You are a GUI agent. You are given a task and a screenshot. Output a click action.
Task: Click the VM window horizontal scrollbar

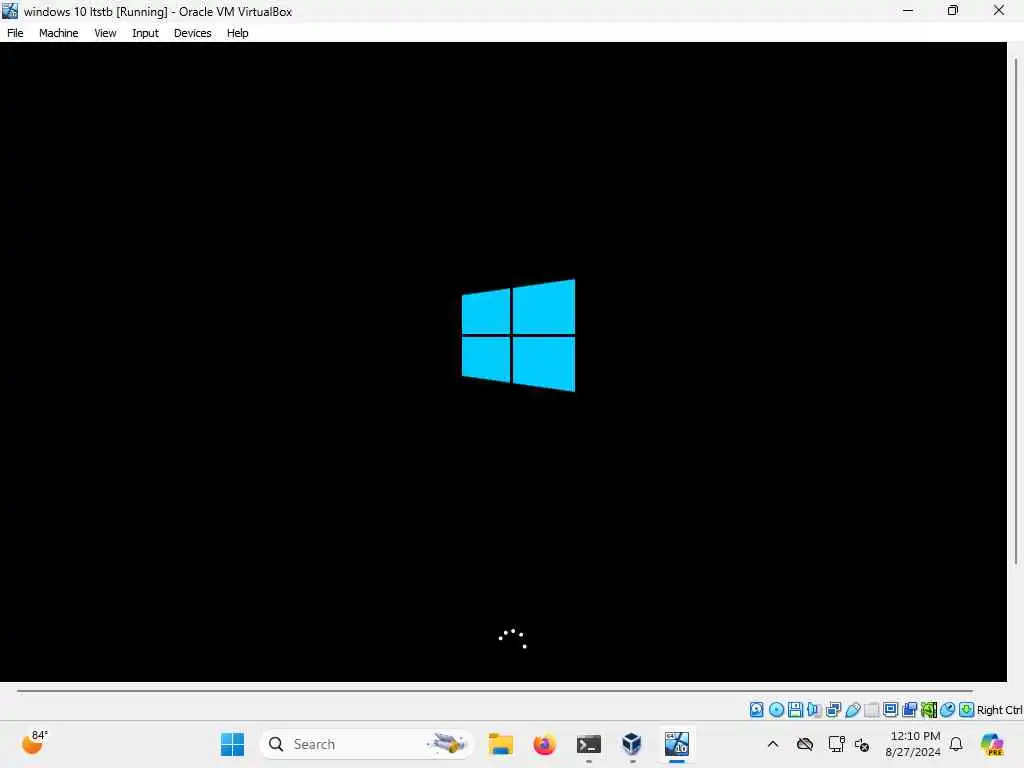coord(494,690)
